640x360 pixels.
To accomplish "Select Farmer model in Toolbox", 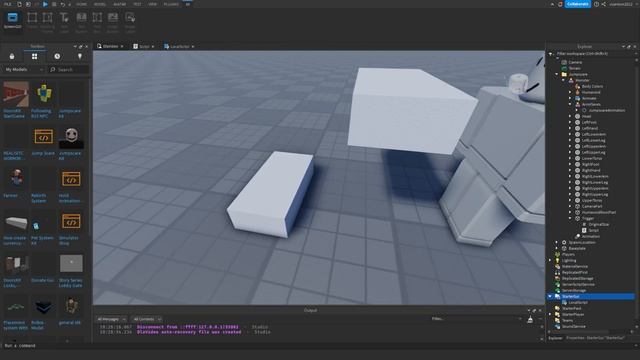I will [16, 179].
